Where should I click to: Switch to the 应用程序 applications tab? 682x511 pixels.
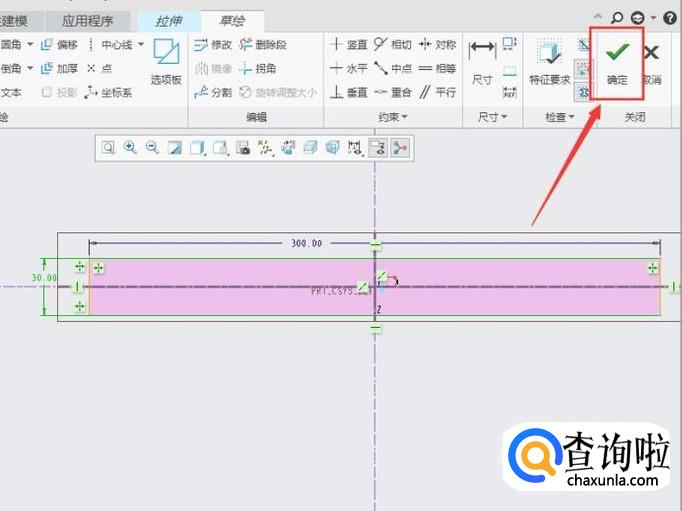click(87, 21)
